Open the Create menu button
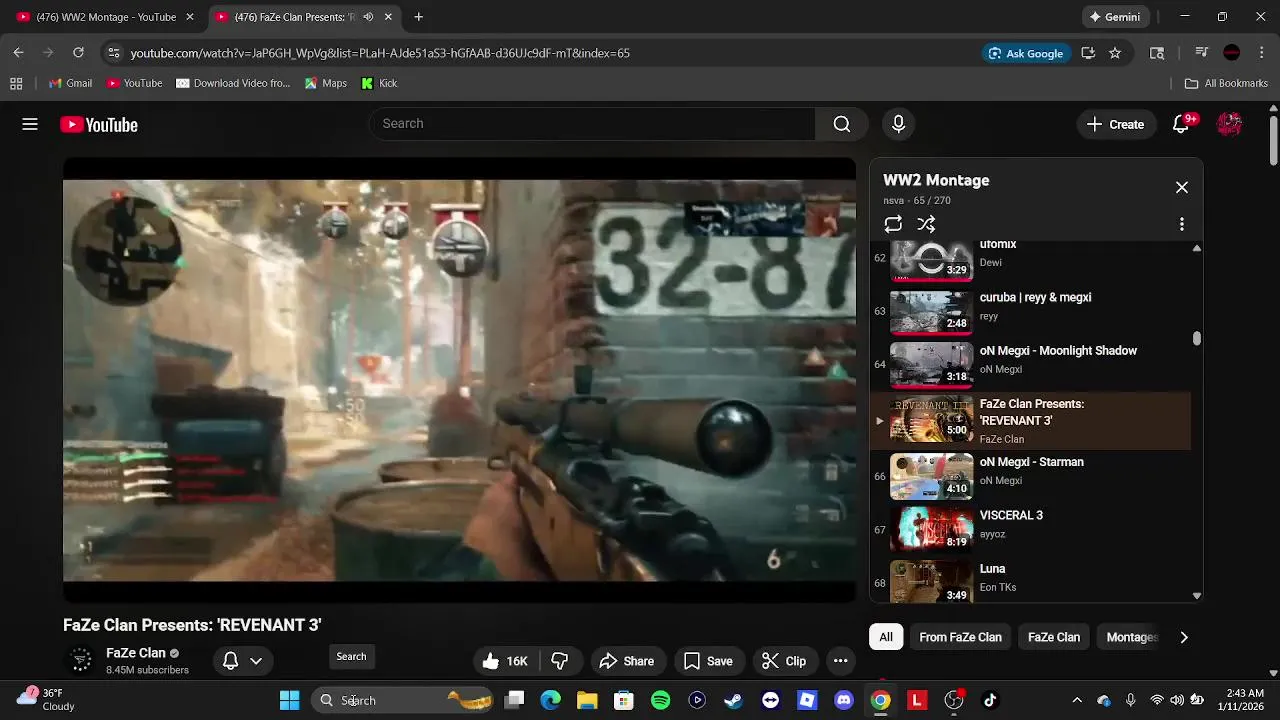This screenshot has height=720, width=1280. pos(1115,124)
